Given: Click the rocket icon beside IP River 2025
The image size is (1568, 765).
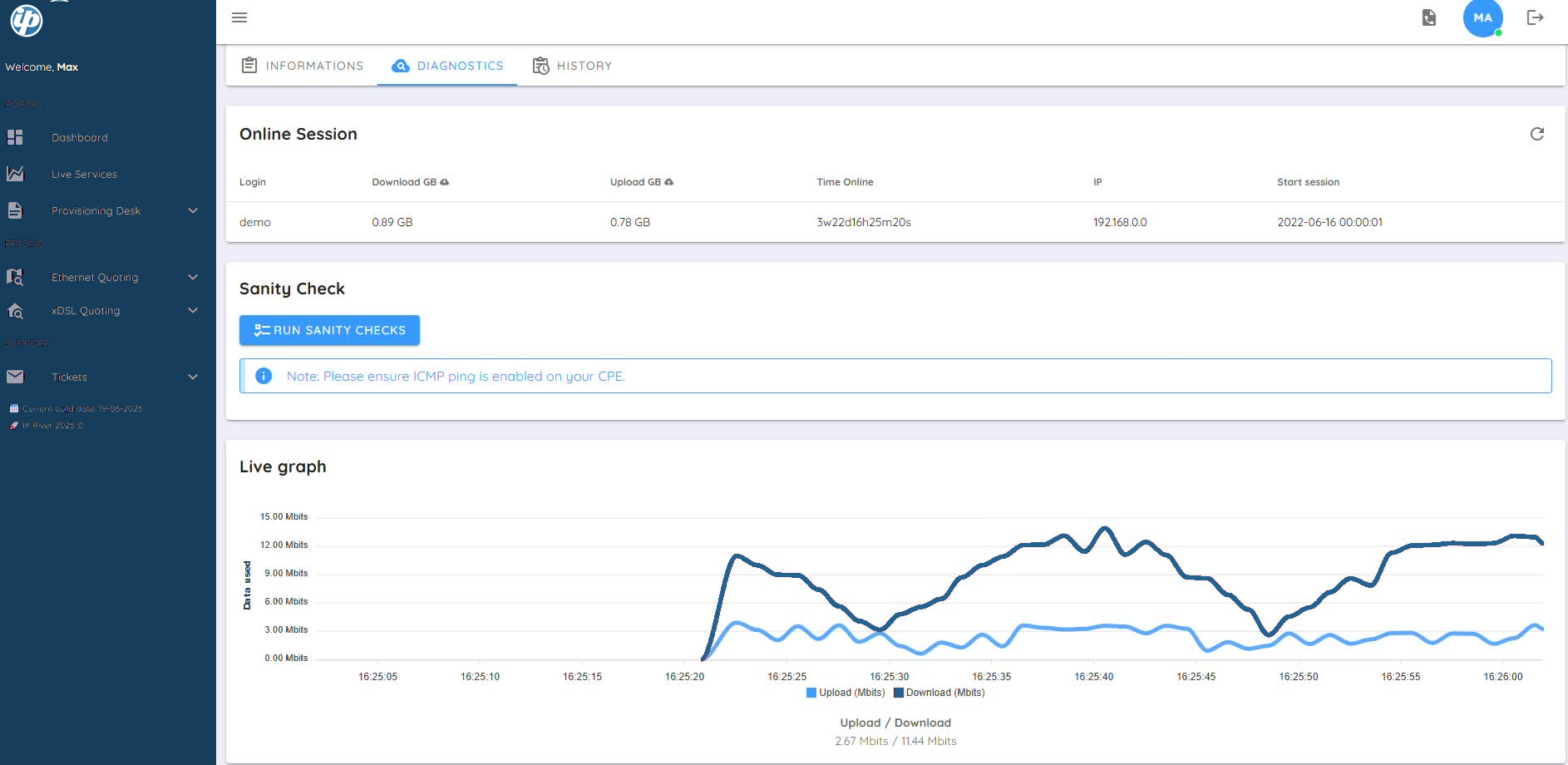Looking at the screenshot, I should tap(13, 425).
